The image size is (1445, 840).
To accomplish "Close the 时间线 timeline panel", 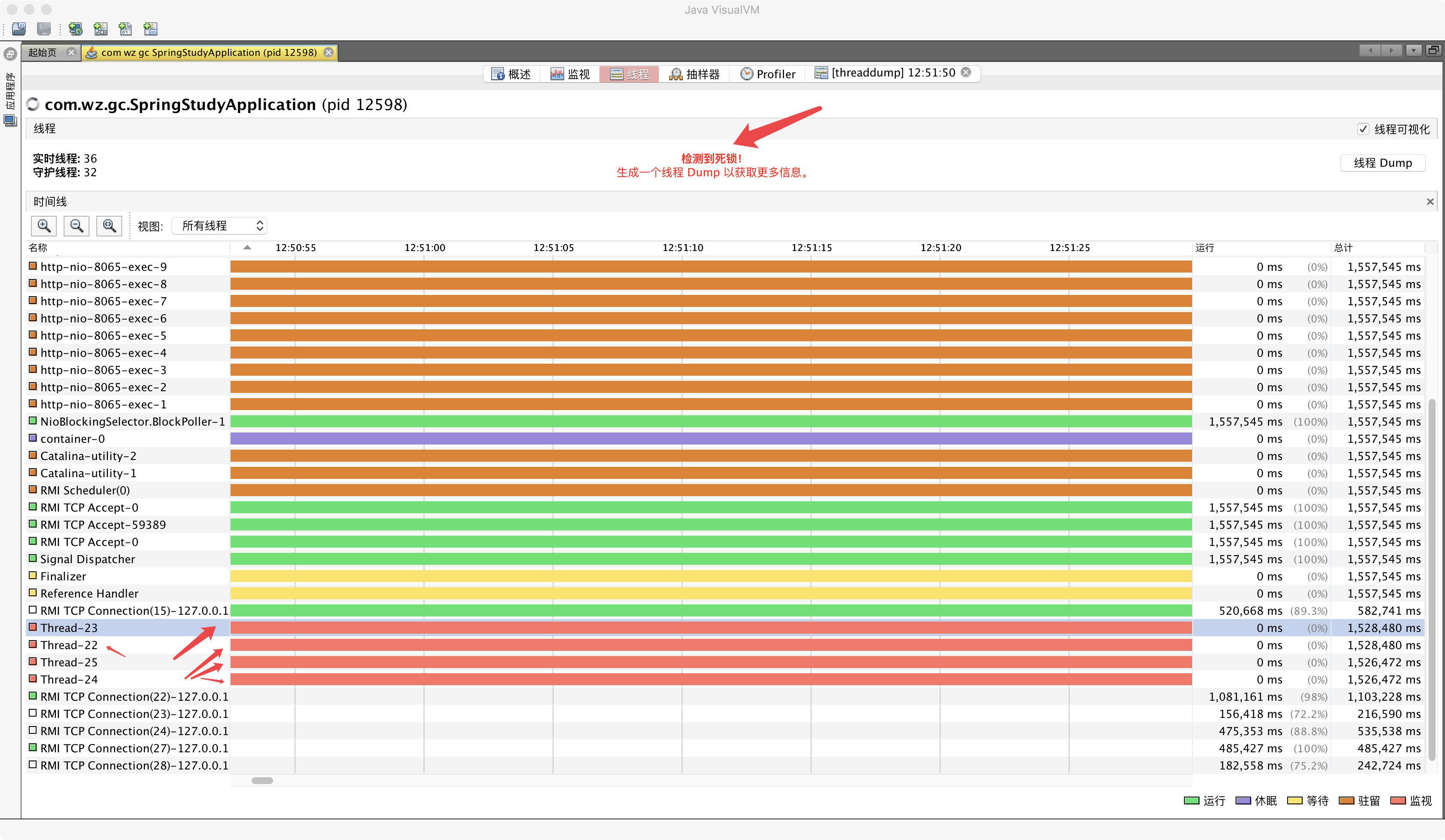I will tap(1430, 202).
